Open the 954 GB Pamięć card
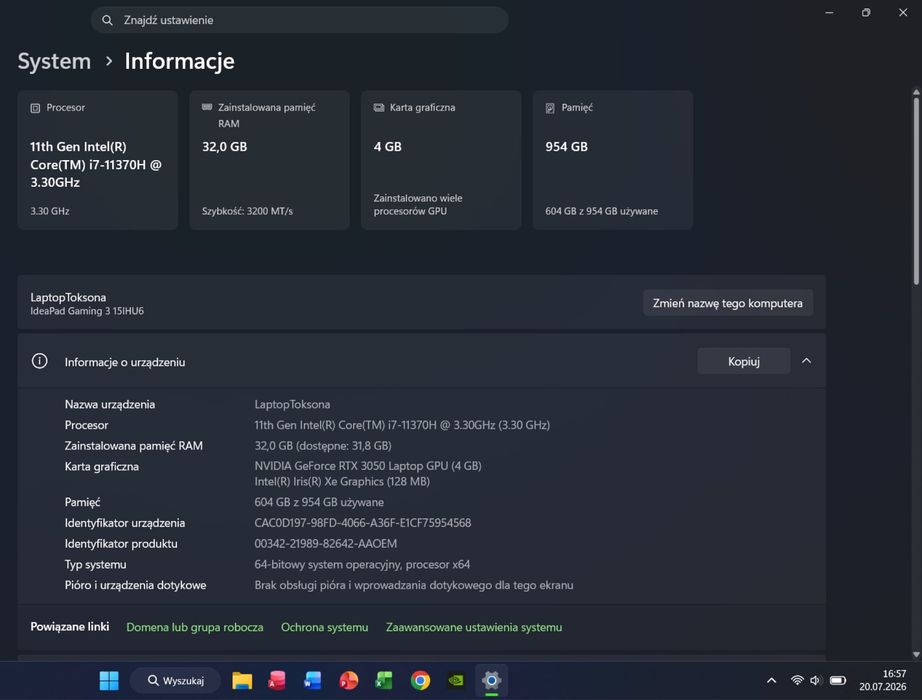922x700 pixels. pos(613,160)
